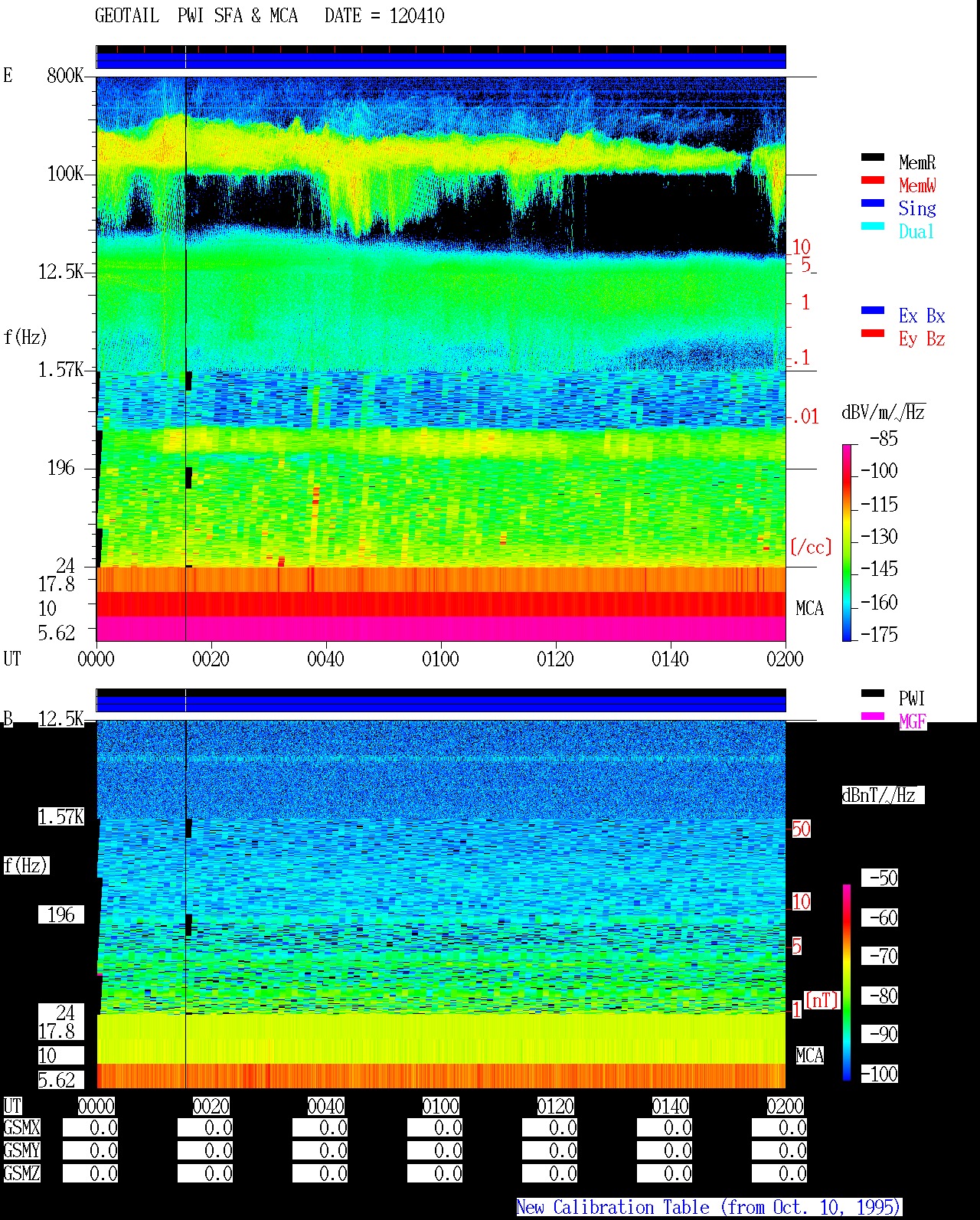Click the cyan Dual legend swatch
This screenshot has width=980, height=1220.
tap(873, 227)
